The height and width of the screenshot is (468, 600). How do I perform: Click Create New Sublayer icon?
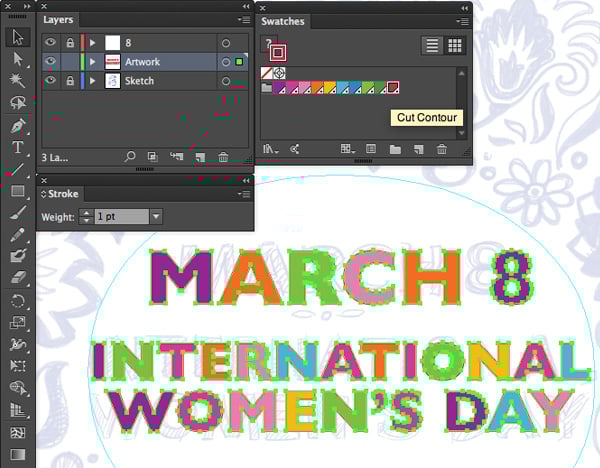[176, 156]
